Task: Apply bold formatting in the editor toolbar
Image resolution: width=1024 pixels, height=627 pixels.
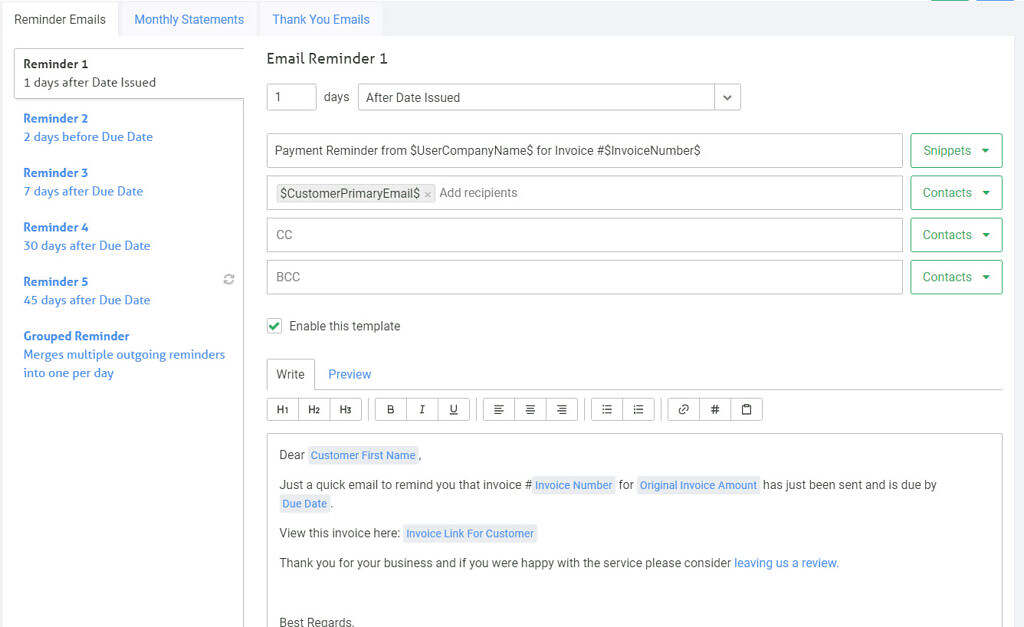Action: (x=390, y=409)
